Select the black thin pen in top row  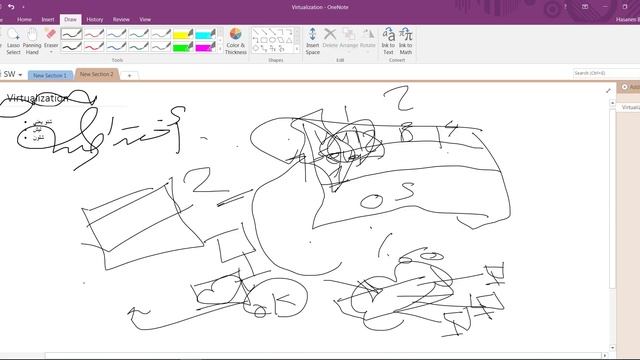71,34
